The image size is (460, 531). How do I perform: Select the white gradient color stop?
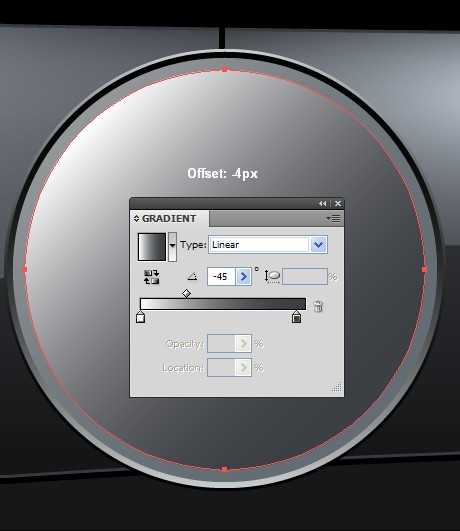pos(141,317)
